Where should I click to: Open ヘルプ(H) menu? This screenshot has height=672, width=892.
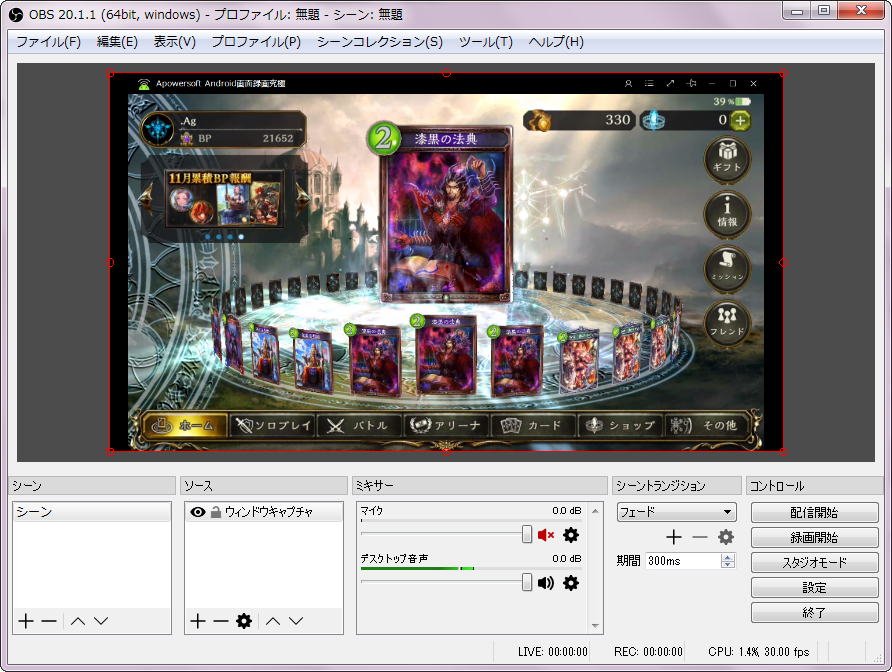tap(556, 42)
